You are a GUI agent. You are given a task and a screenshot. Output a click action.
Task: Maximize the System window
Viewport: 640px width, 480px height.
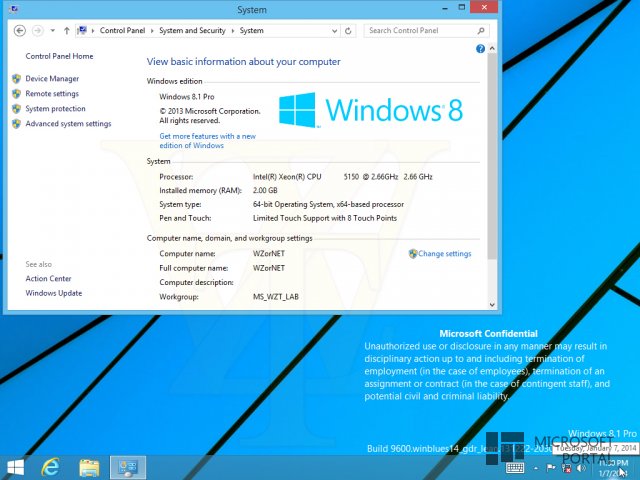[x=462, y=8]
